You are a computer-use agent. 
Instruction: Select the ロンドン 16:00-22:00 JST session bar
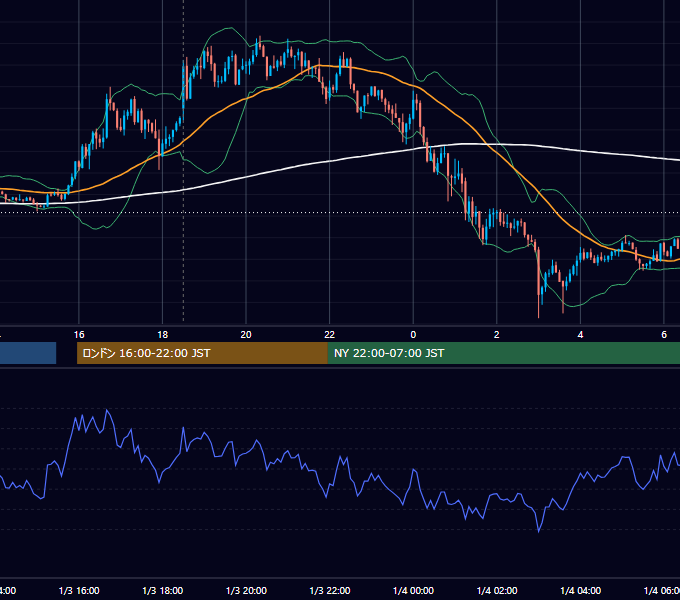pos(202,353)
